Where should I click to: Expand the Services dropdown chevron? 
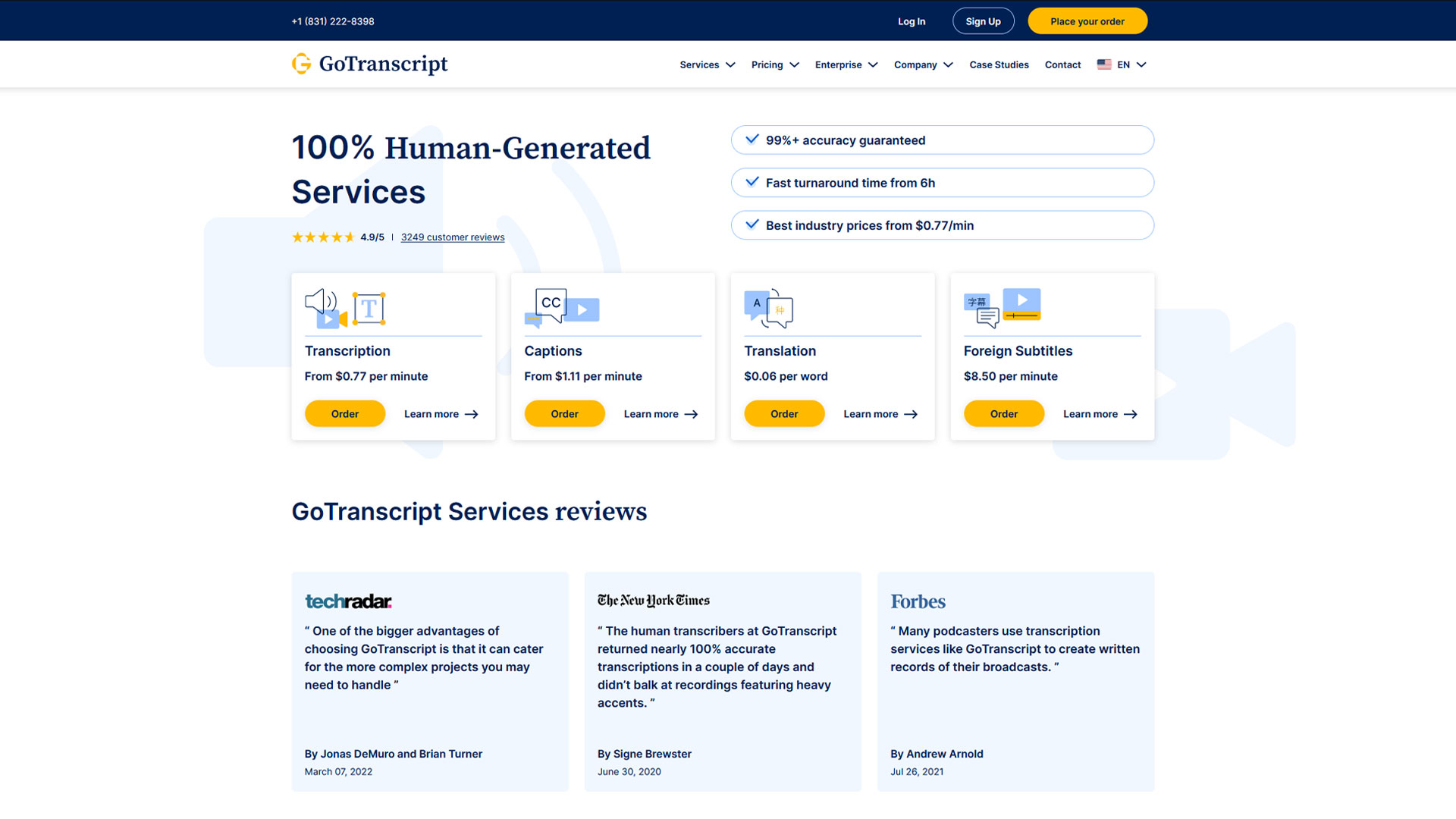click(730, 65)
